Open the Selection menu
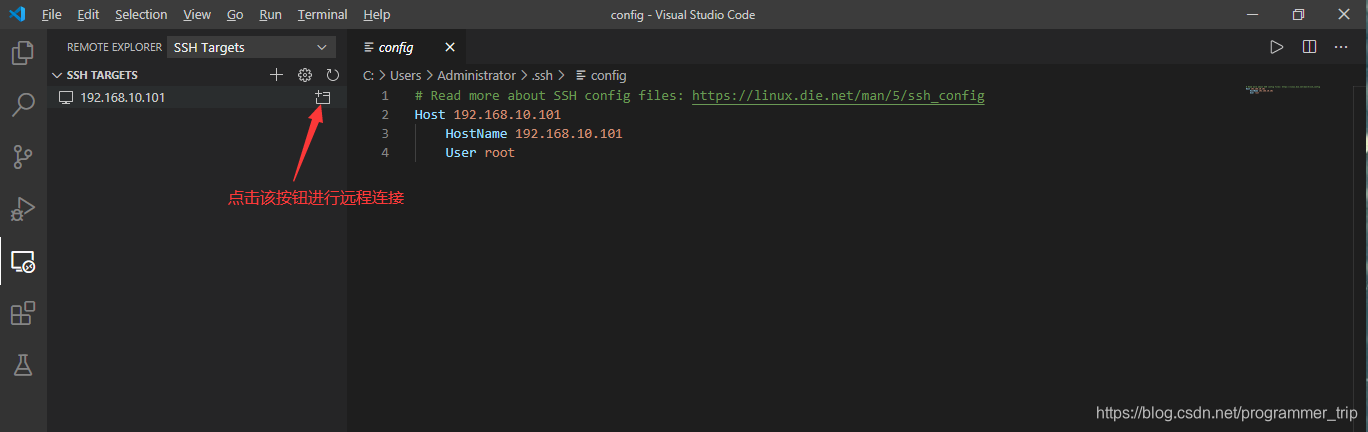The height and width of the screenshot is (432, 1368). pos(141,14)
